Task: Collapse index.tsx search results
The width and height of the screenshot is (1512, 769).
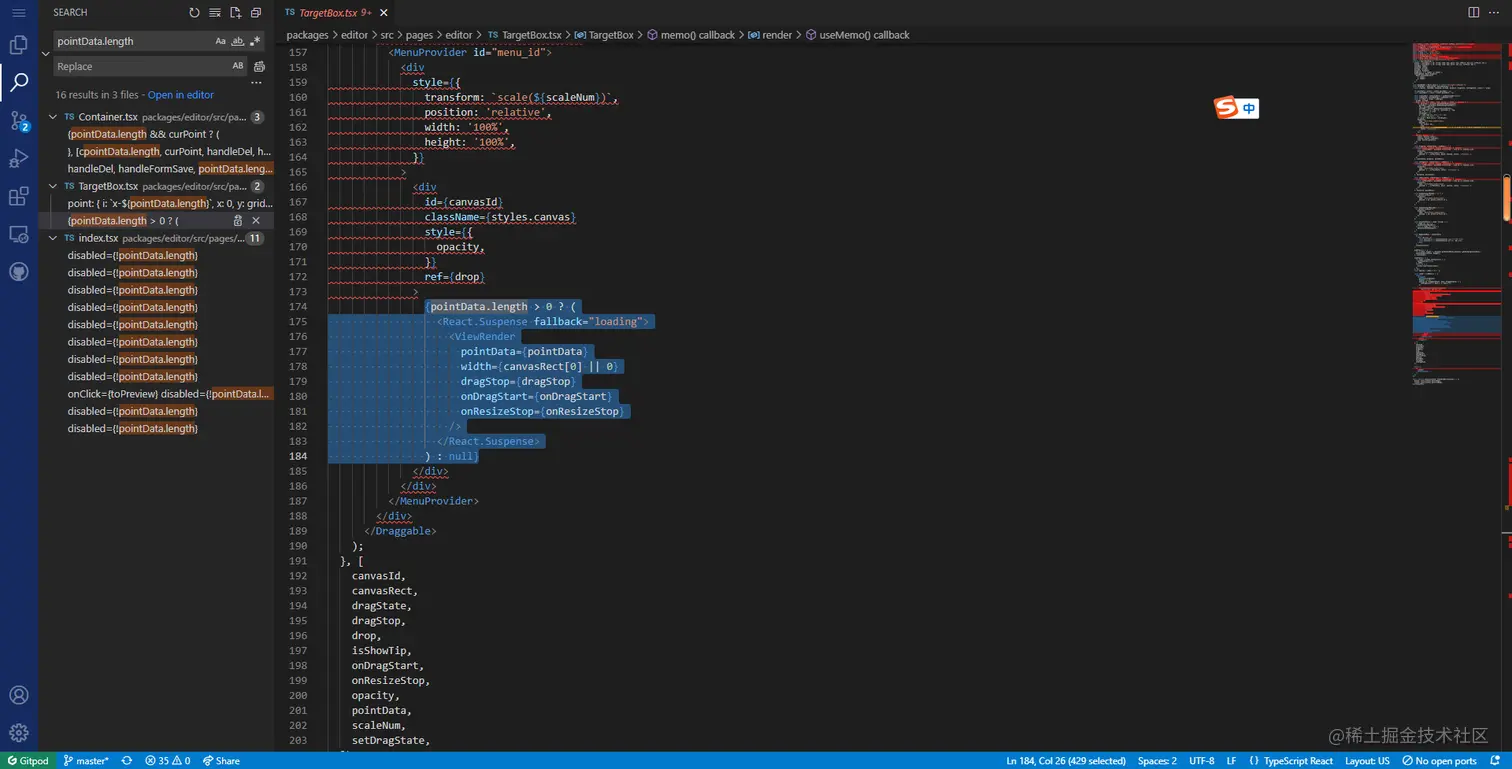Action: 53,238
